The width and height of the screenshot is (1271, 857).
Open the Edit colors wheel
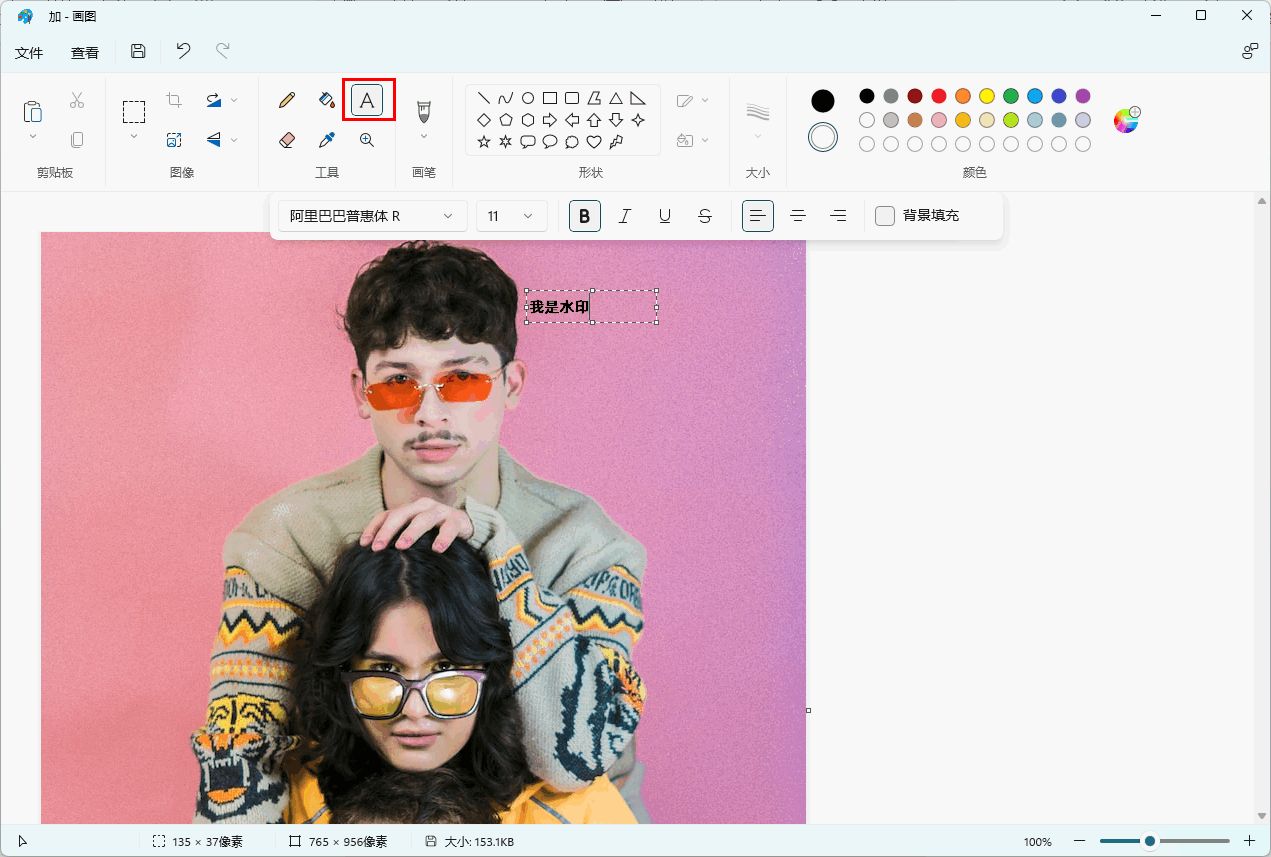(x=1126, y=120)
